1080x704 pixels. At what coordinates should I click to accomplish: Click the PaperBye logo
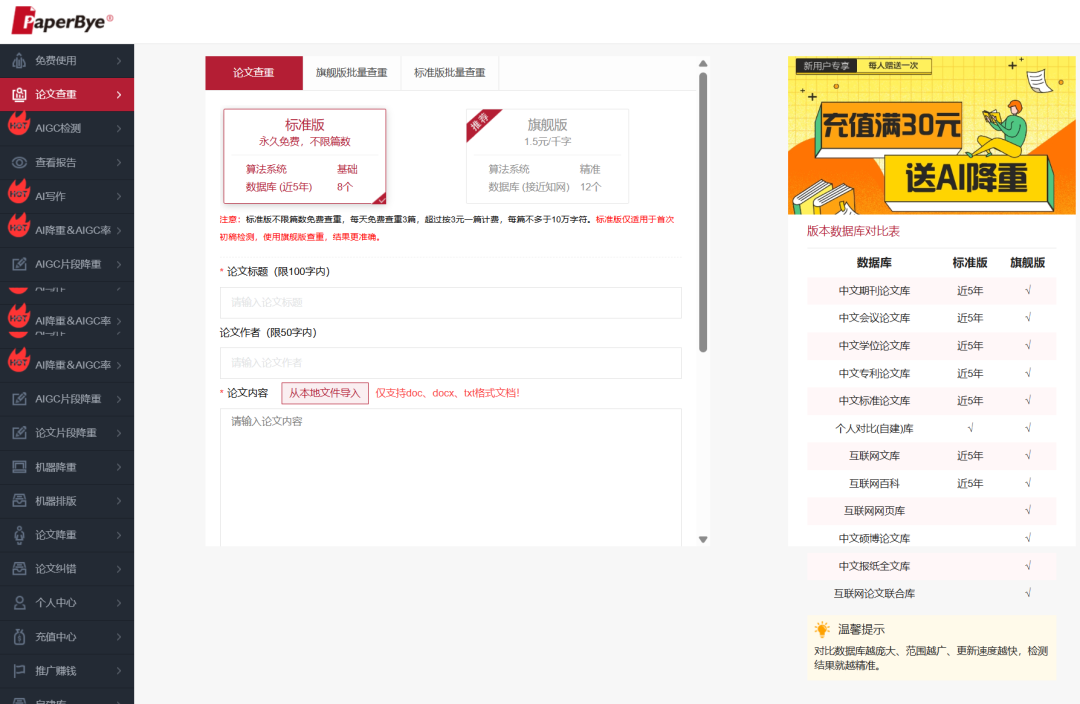pyautogui.click(x=62, y=20)
